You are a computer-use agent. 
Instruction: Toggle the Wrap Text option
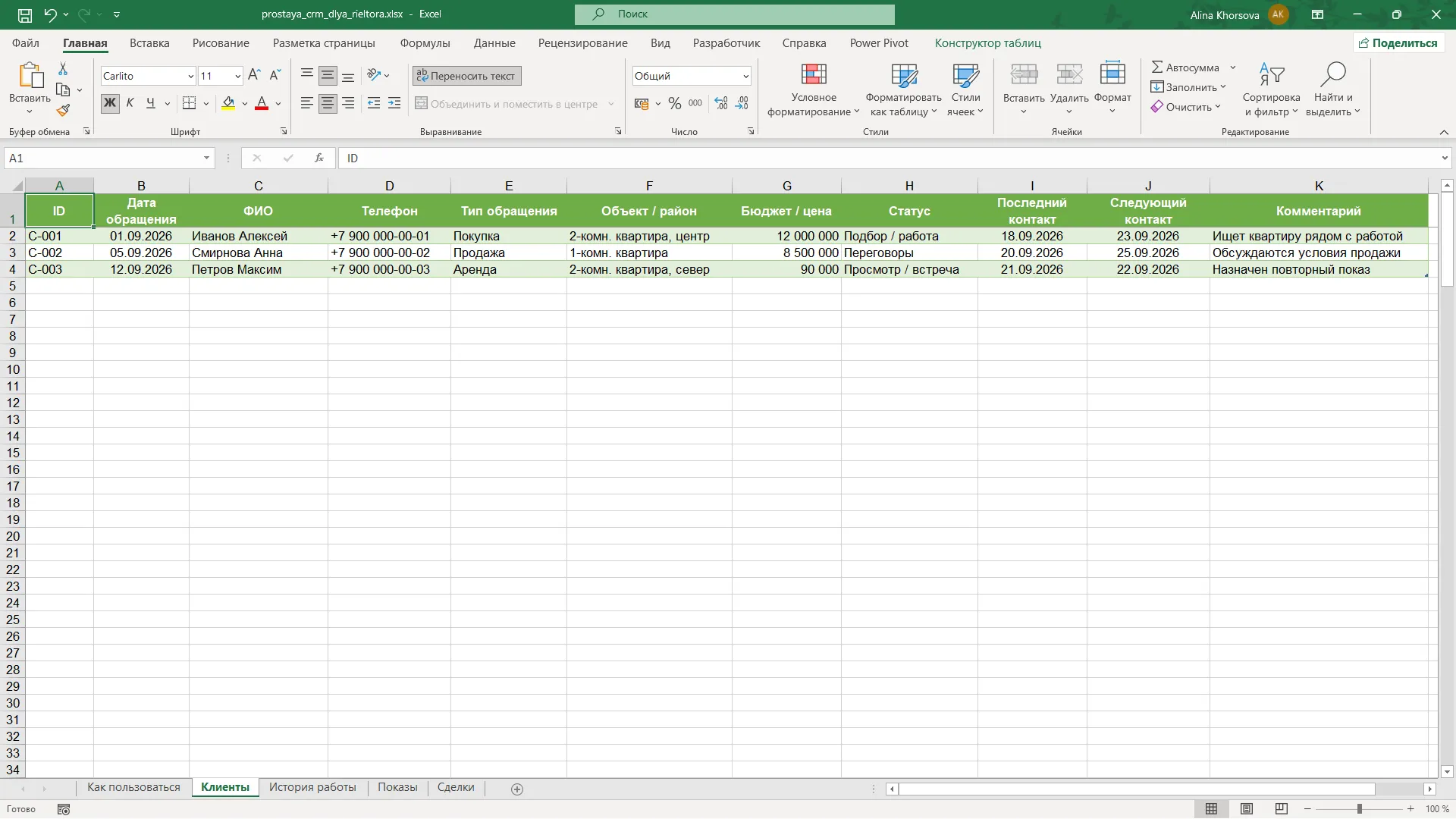(x=466, y=76)
